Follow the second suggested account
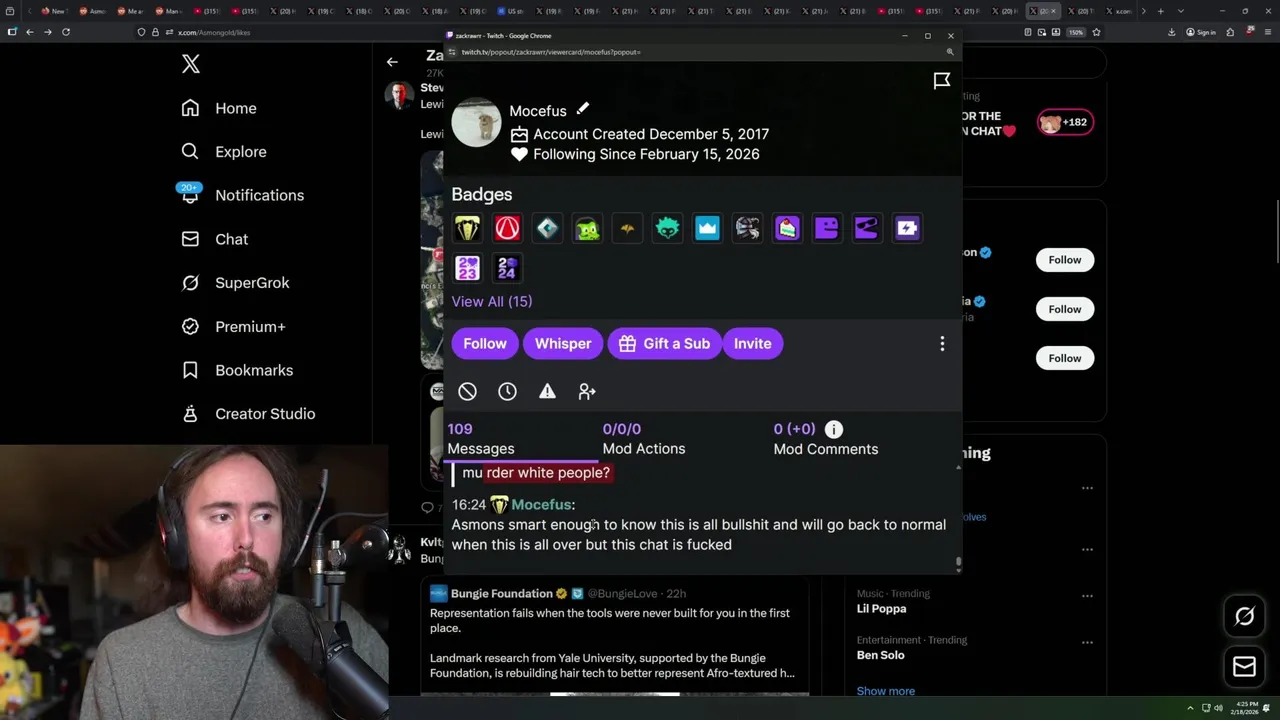 coord(1065,309)
